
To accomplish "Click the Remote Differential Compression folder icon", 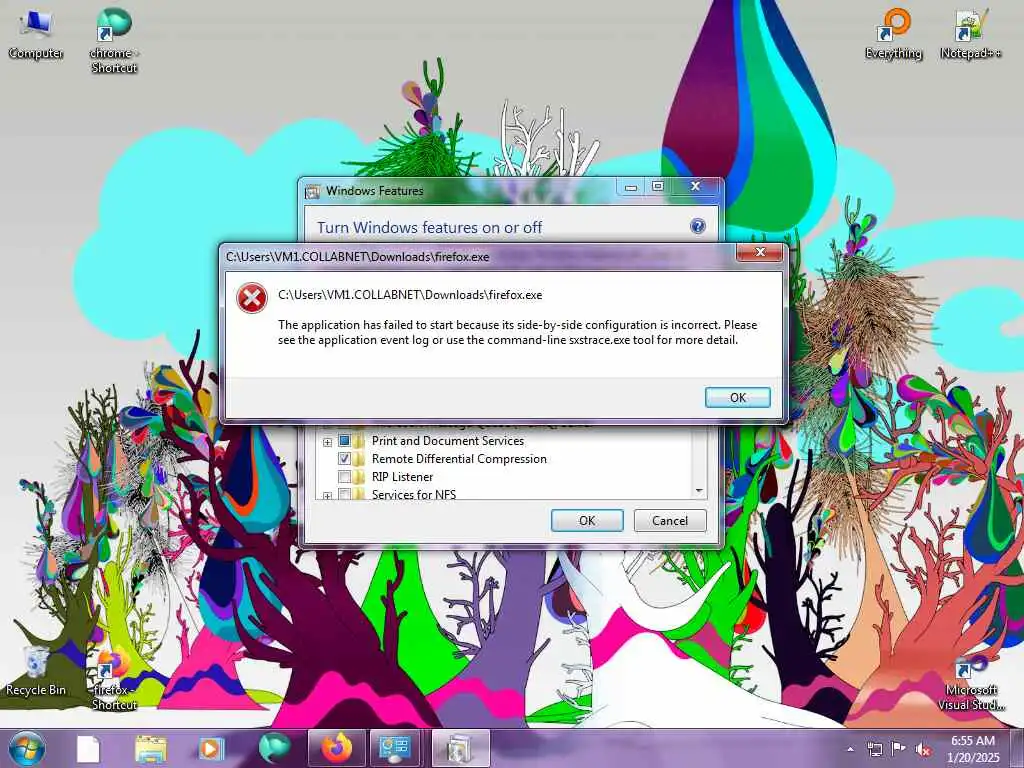I will (359, 458).
